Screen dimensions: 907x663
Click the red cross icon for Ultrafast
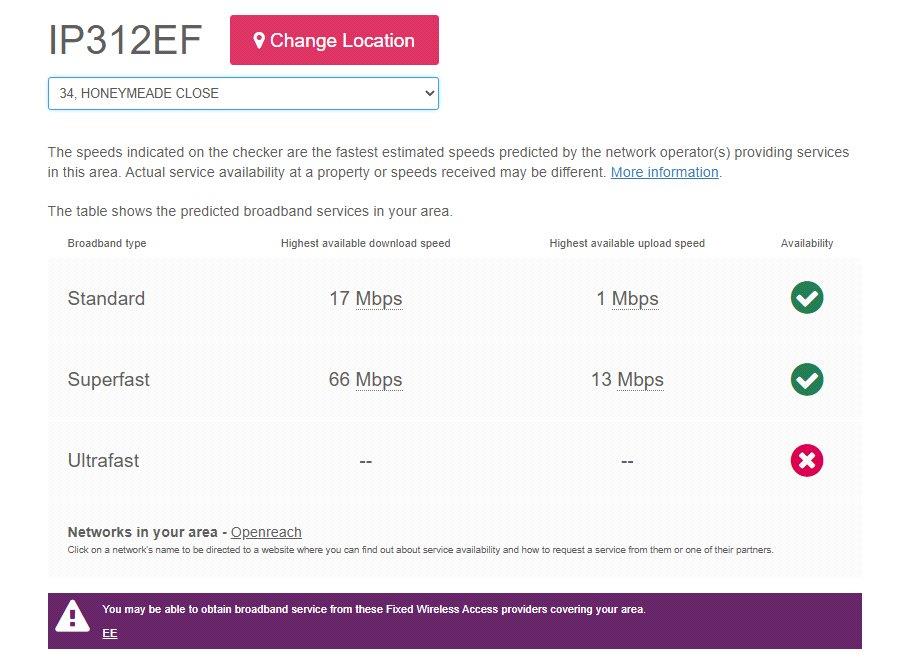[x=807, y=461]
